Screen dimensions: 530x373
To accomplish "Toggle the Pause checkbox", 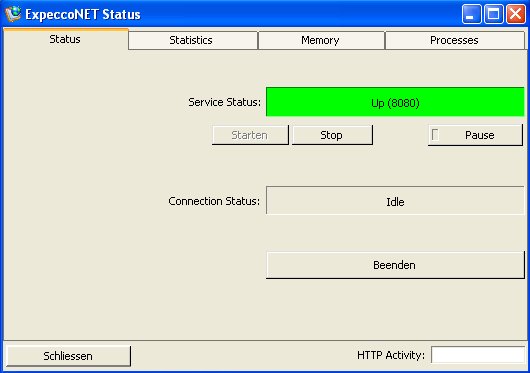I will 435,135.
